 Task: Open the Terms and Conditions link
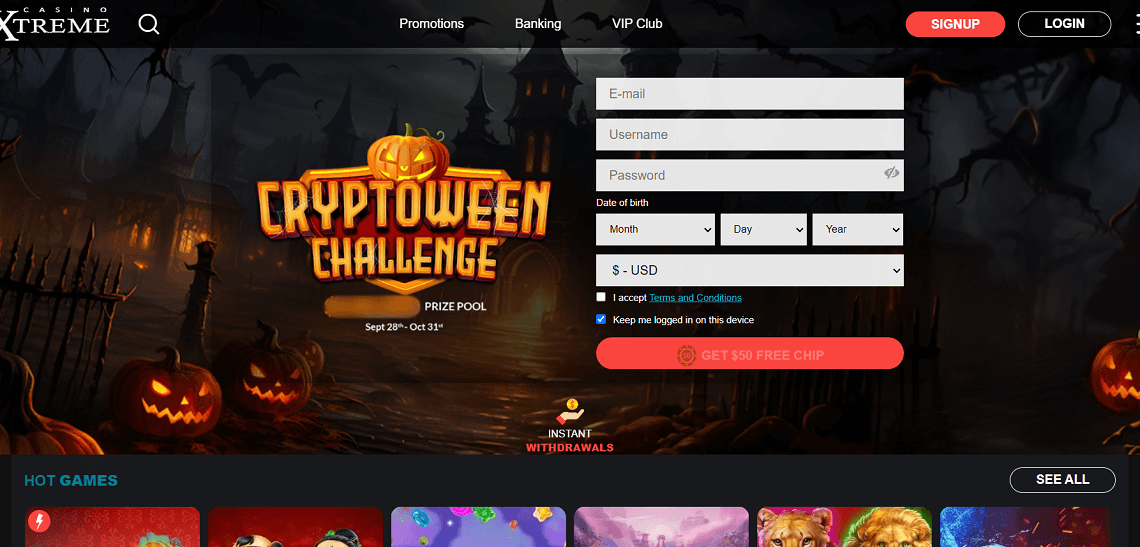696,298
